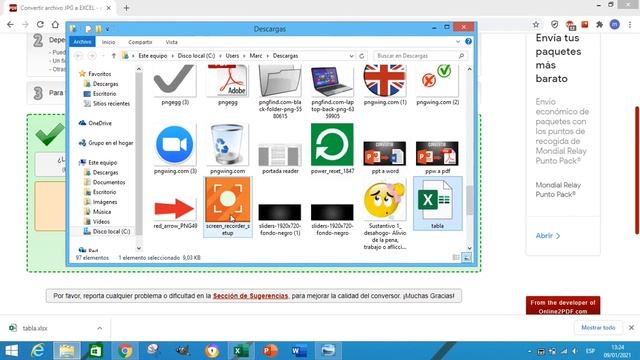The height and width of the screenshot is (360, 640).
Task: Refresh the Descargas folder view
Action: click(362, 56)
